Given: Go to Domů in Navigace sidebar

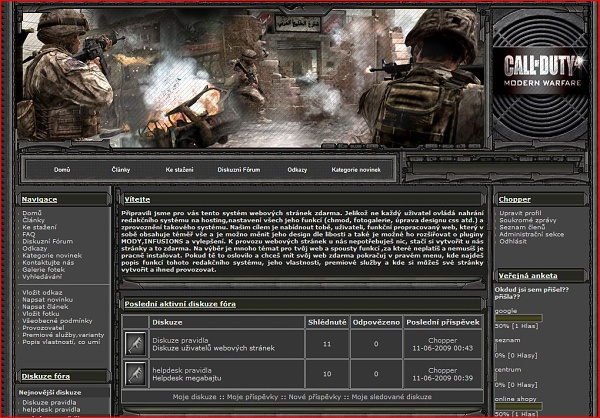Looking at the screenshot, I should pyautogui.click(x=32, y=213).
